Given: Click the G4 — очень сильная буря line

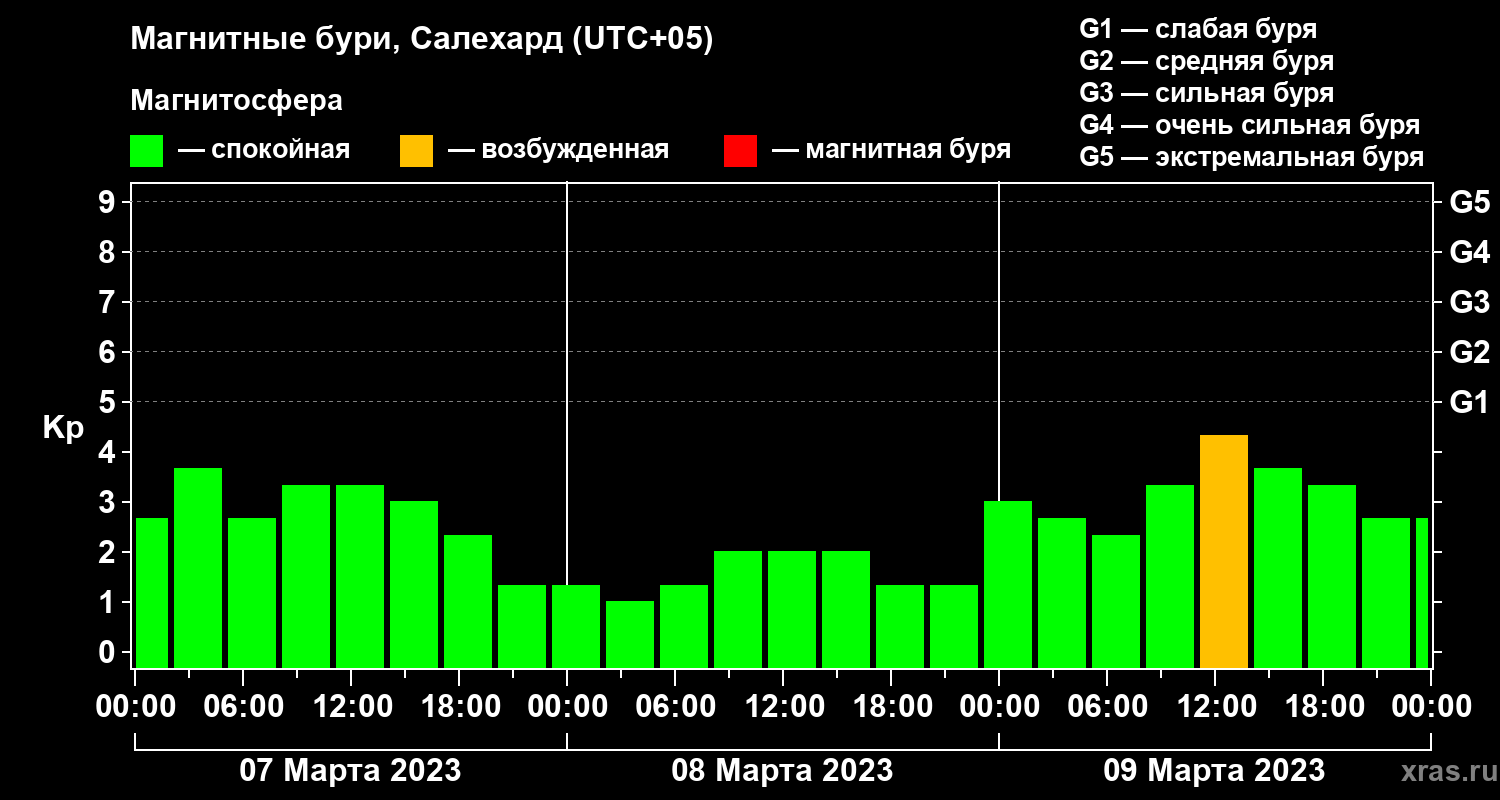Looking at the screenshot, I should [1249, 125].
